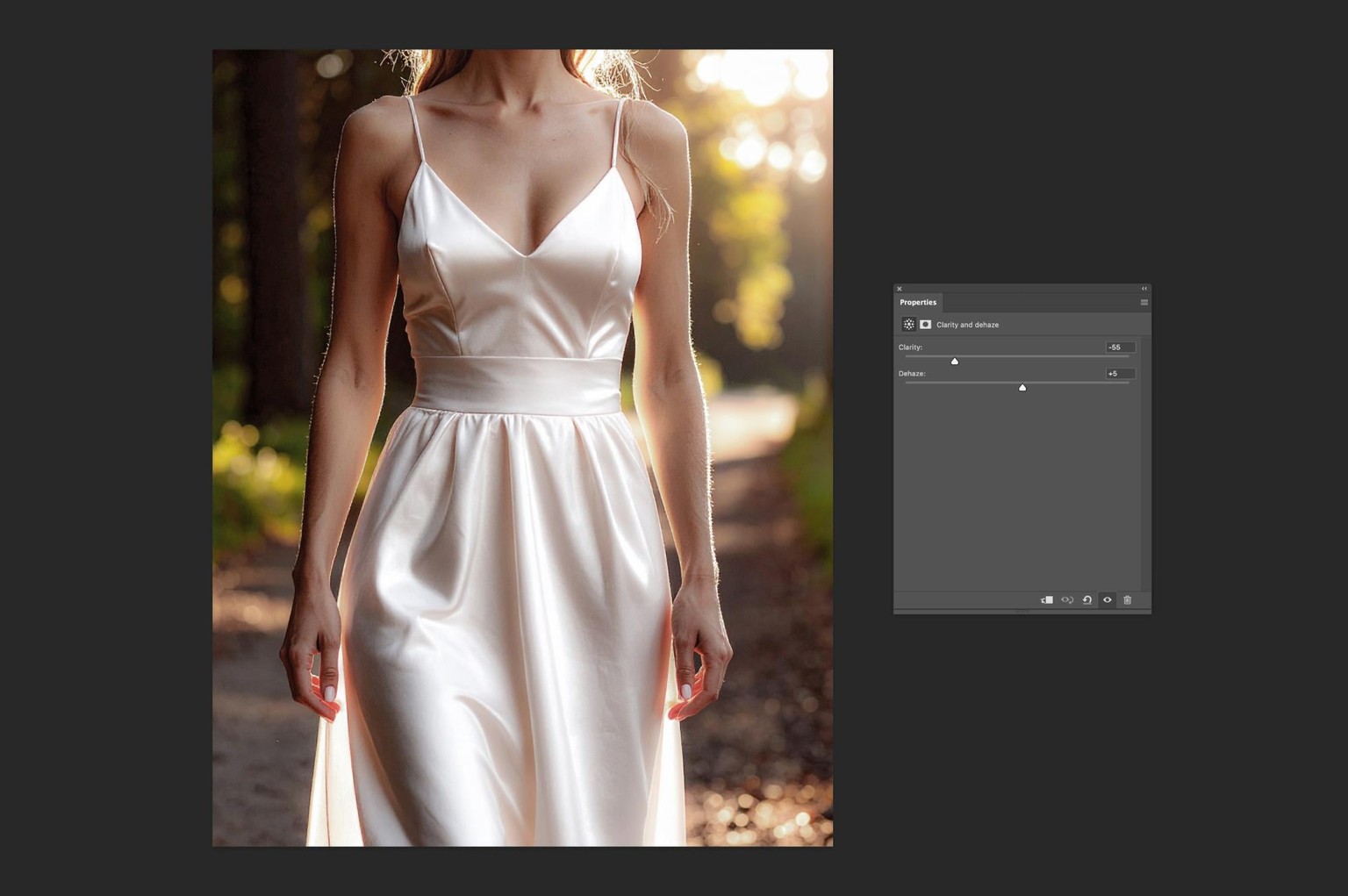Switch to the Properties tab
The width and height of the screenshot is (1348, 896).
pyautogui.click(x=918, y=303)
